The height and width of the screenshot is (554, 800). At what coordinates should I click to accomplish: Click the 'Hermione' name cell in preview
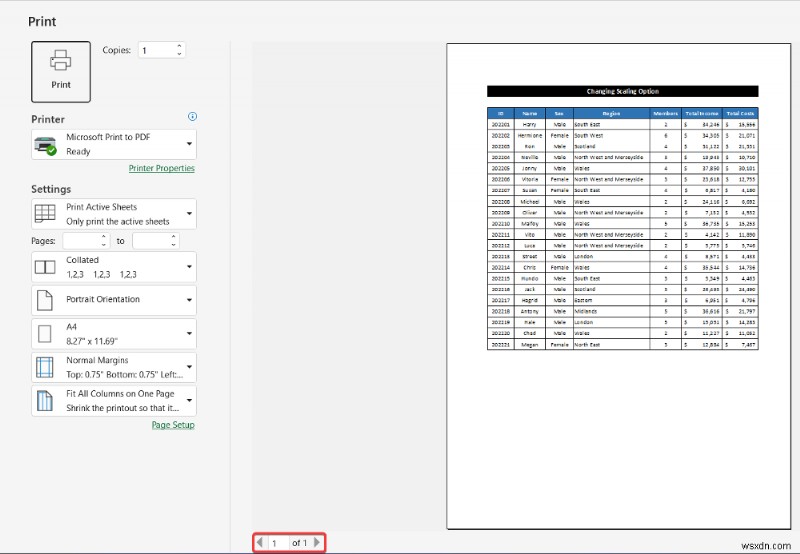(530, 136)
